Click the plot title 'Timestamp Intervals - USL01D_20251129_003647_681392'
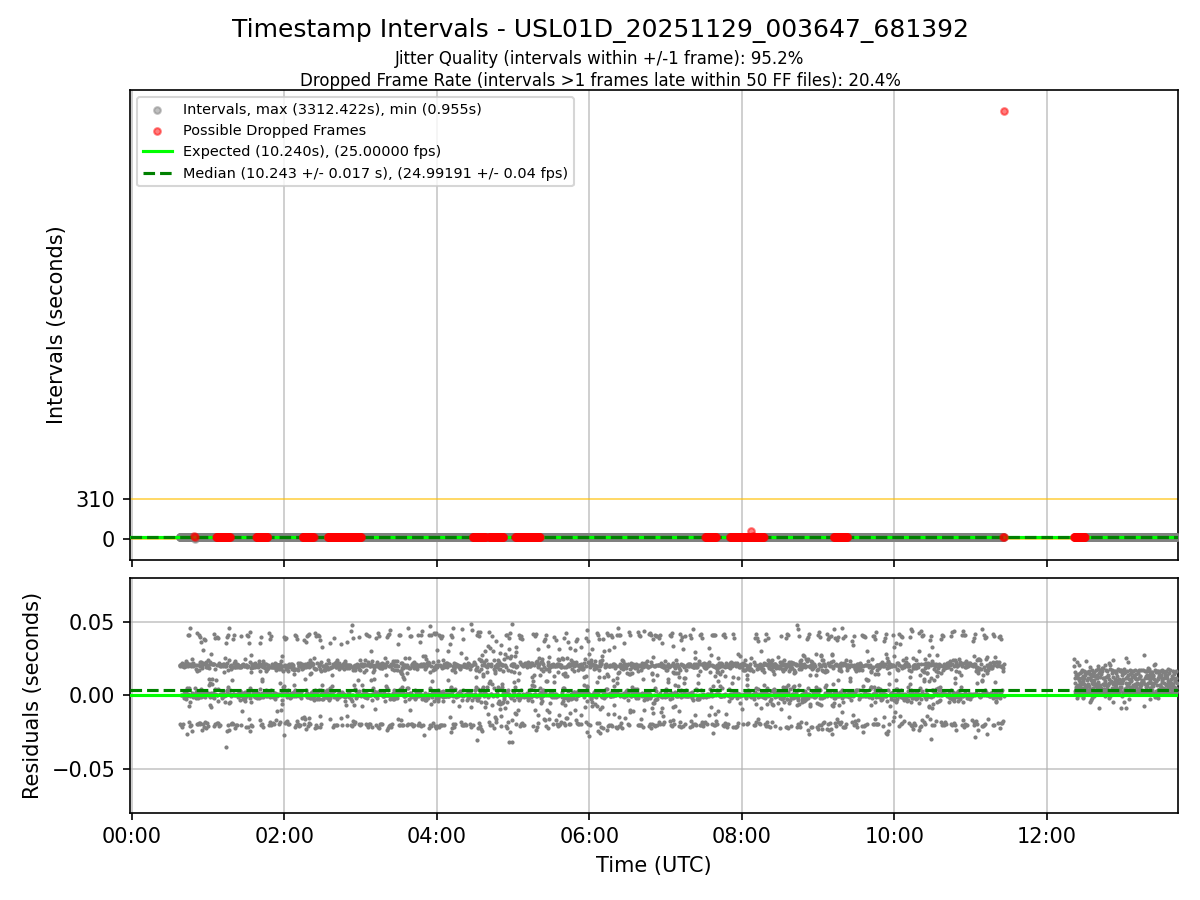Image resolution: width=1200 pixels, height=900 pixels. [600, 29]
